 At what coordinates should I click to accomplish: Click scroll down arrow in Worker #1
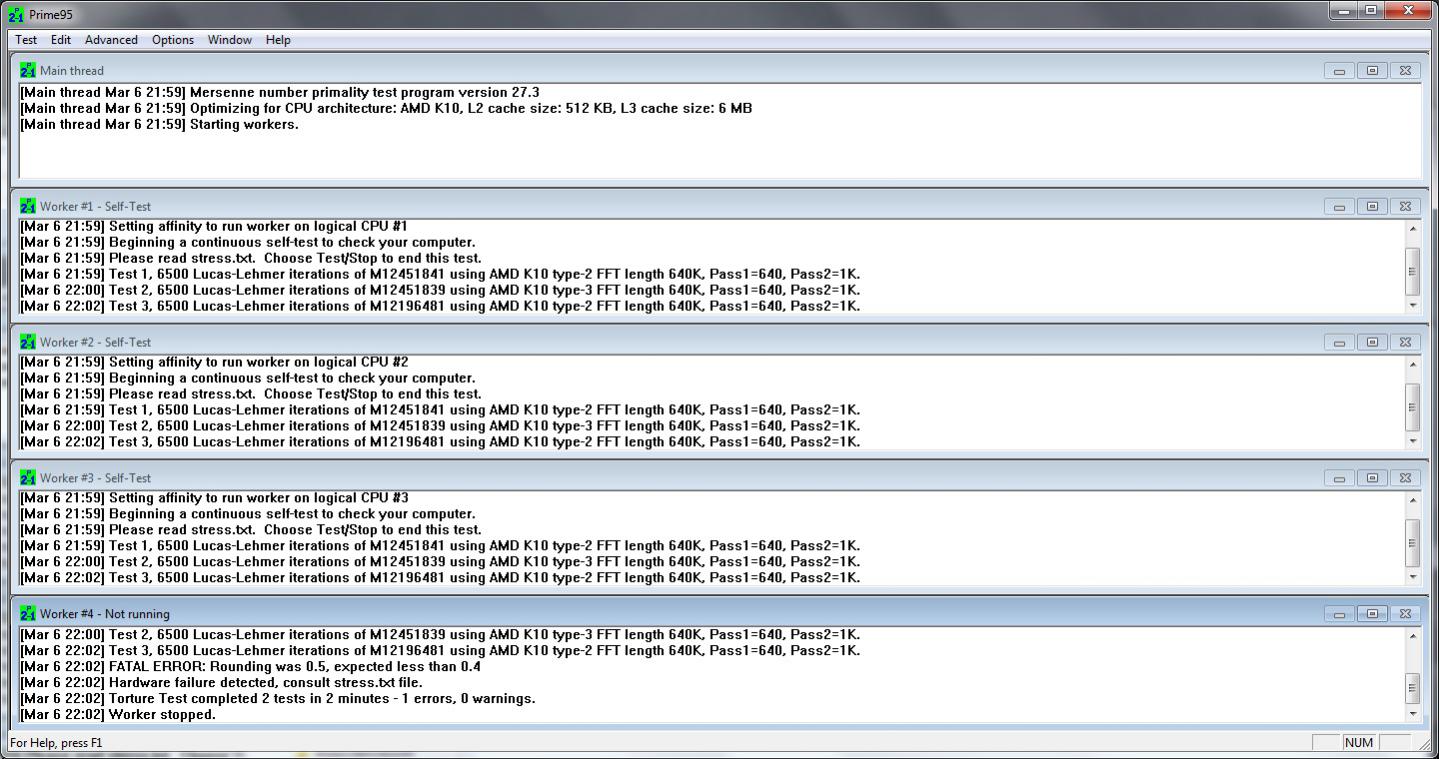(x=1412, y=305)
